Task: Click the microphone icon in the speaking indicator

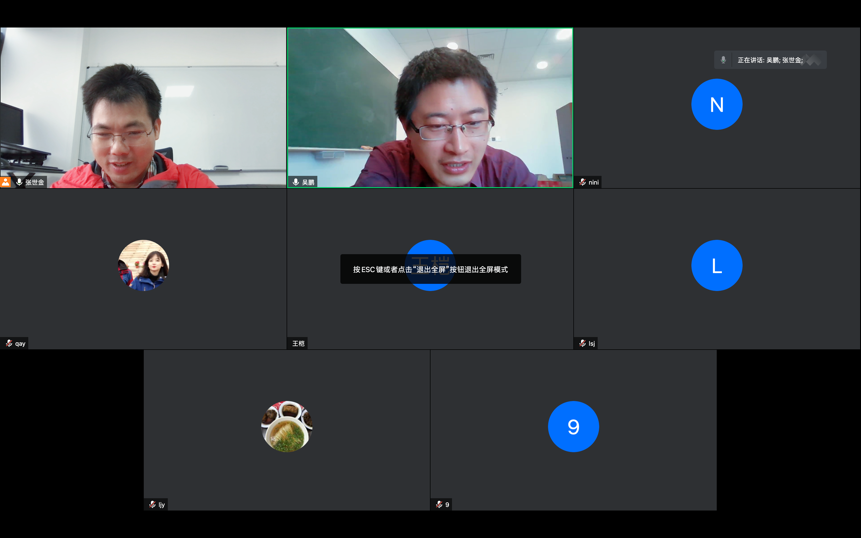Action: [x=724, y=60]
